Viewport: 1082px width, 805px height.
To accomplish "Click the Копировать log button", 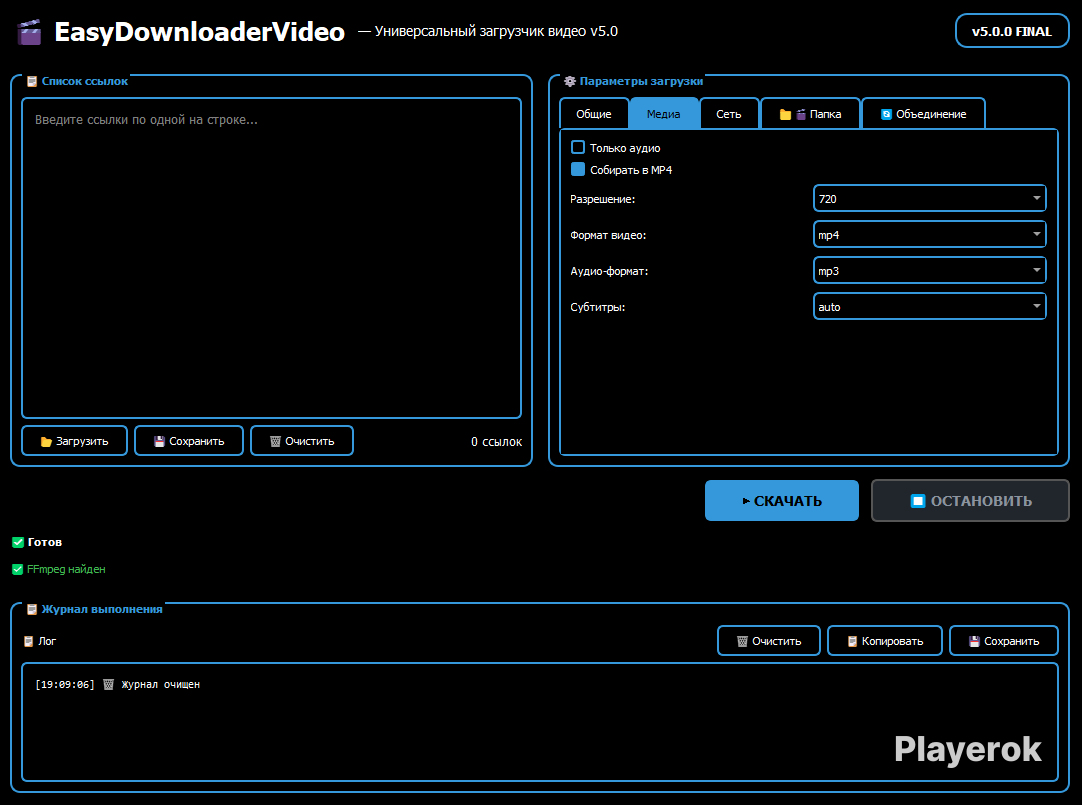I will click(x=885, y=641).
